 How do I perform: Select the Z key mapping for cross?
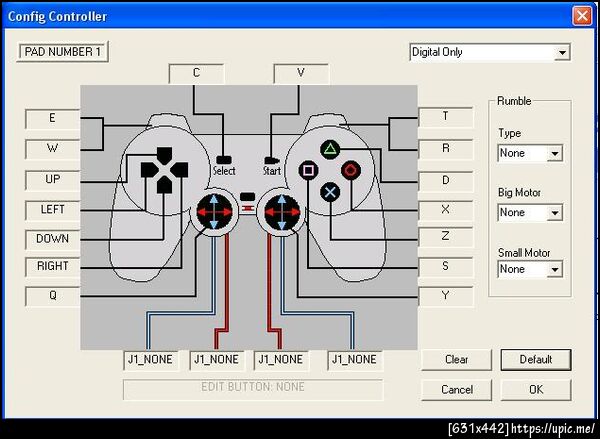tap(446, 237)
